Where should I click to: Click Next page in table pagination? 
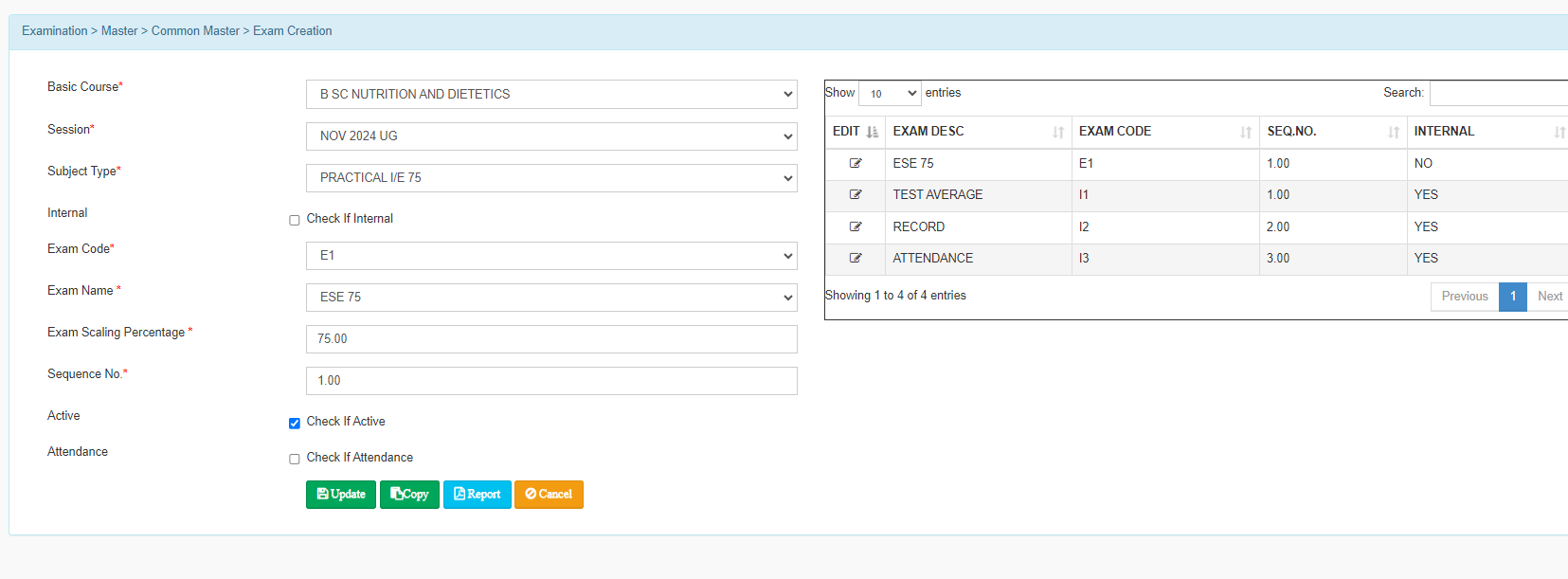1549,297
